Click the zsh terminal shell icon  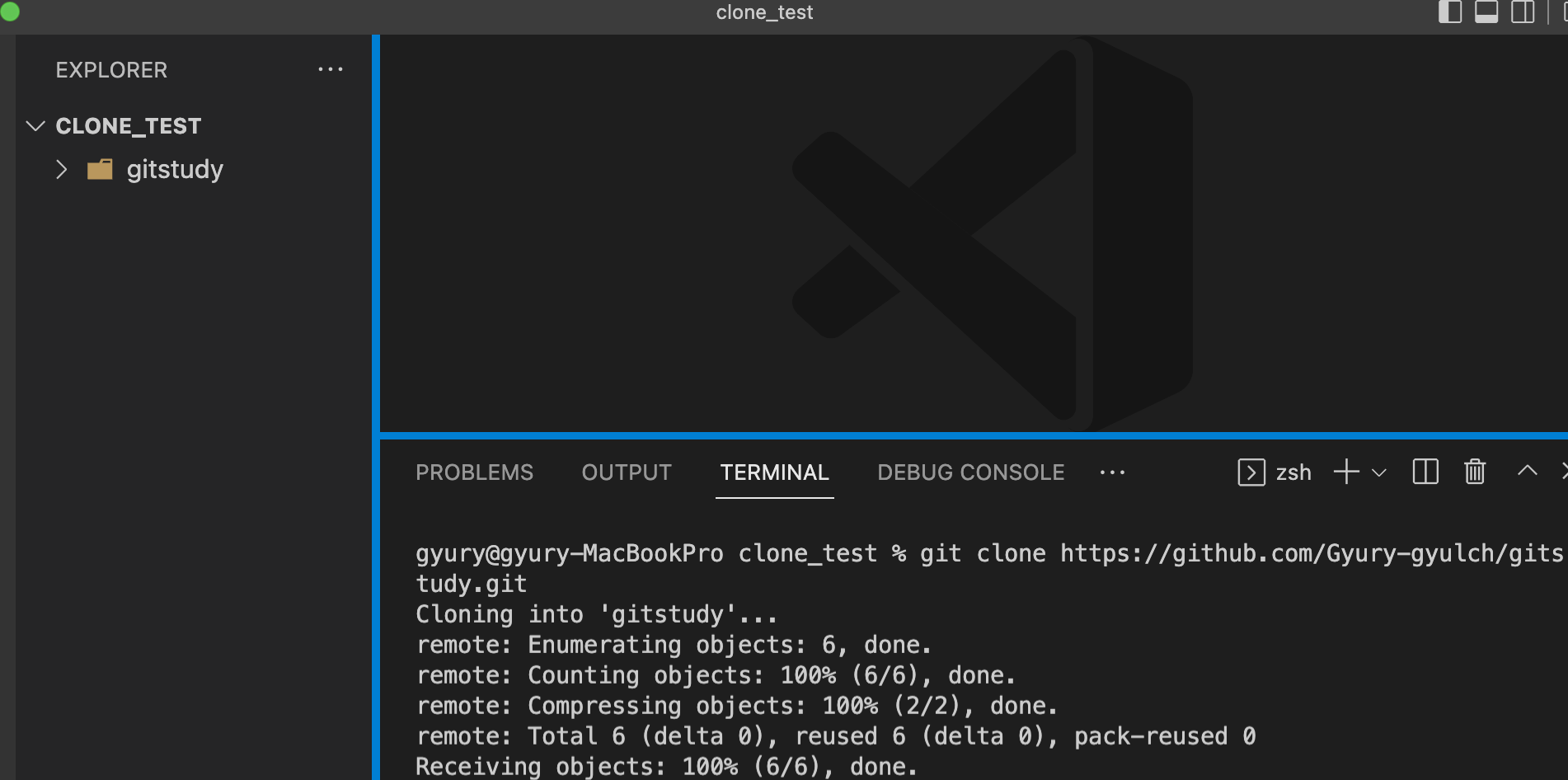coord(1251,472)
